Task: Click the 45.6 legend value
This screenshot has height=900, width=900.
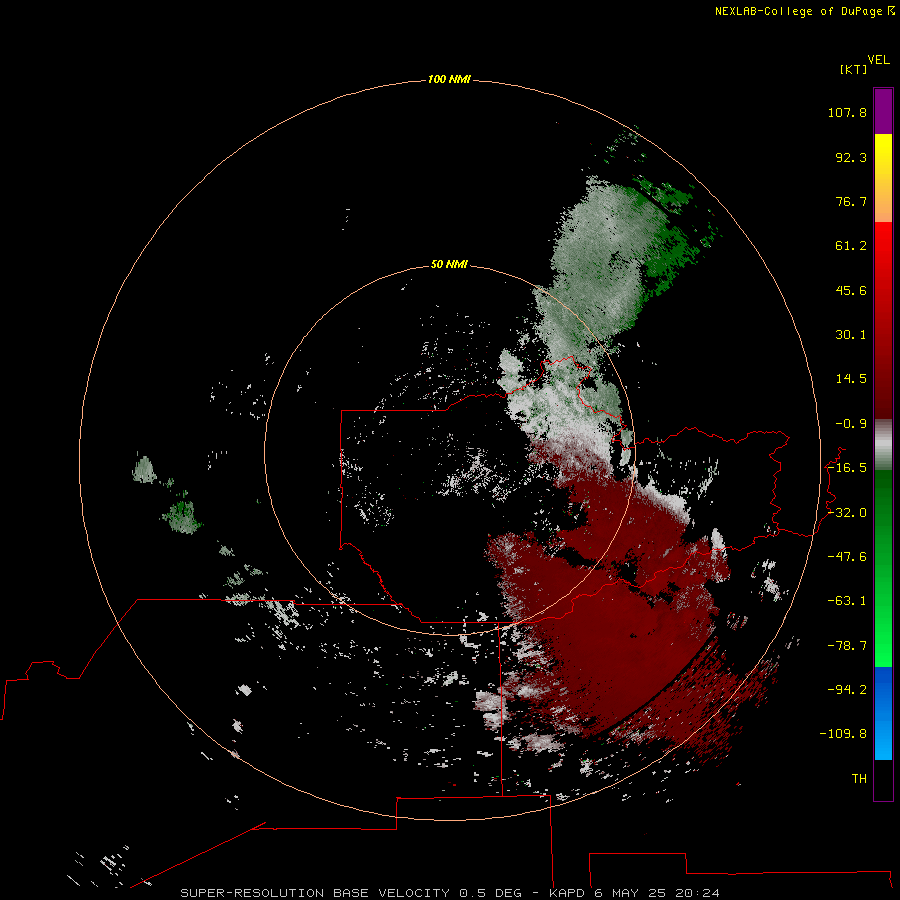Action: pyautogui.click(x=851, y=290)
